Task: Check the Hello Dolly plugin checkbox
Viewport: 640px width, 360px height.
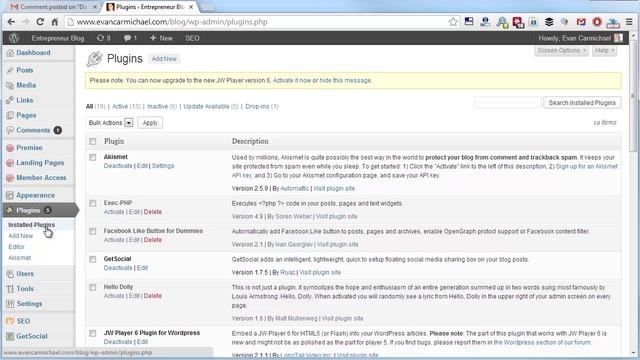Action: pos(93,287)
